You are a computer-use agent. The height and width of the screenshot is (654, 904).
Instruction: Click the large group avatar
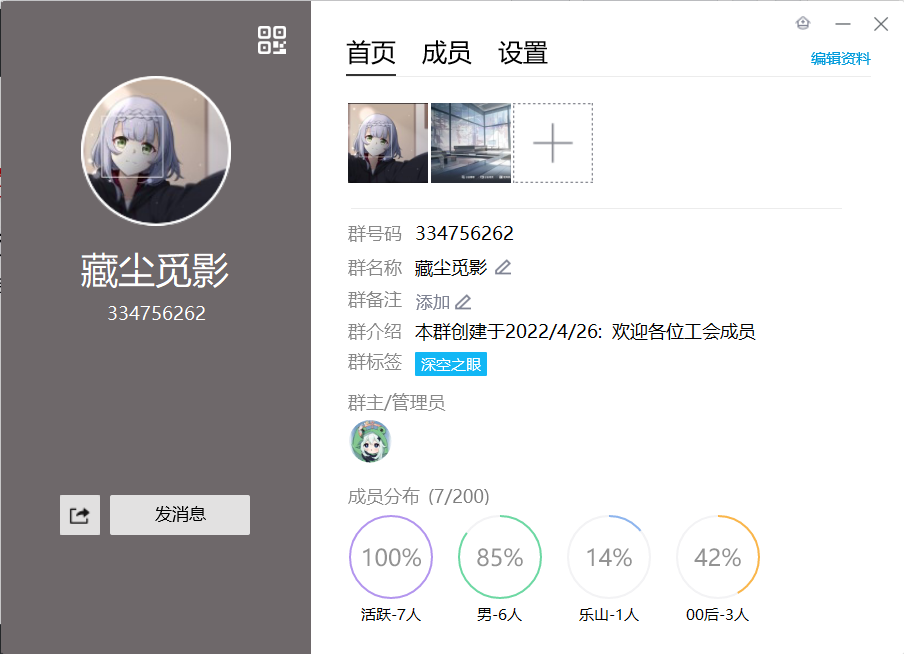click(x=156, y=151)
